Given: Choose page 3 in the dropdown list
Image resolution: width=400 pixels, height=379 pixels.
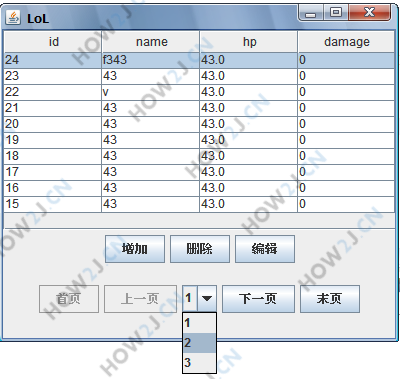Looking at the screenshot, I should 199,362.
